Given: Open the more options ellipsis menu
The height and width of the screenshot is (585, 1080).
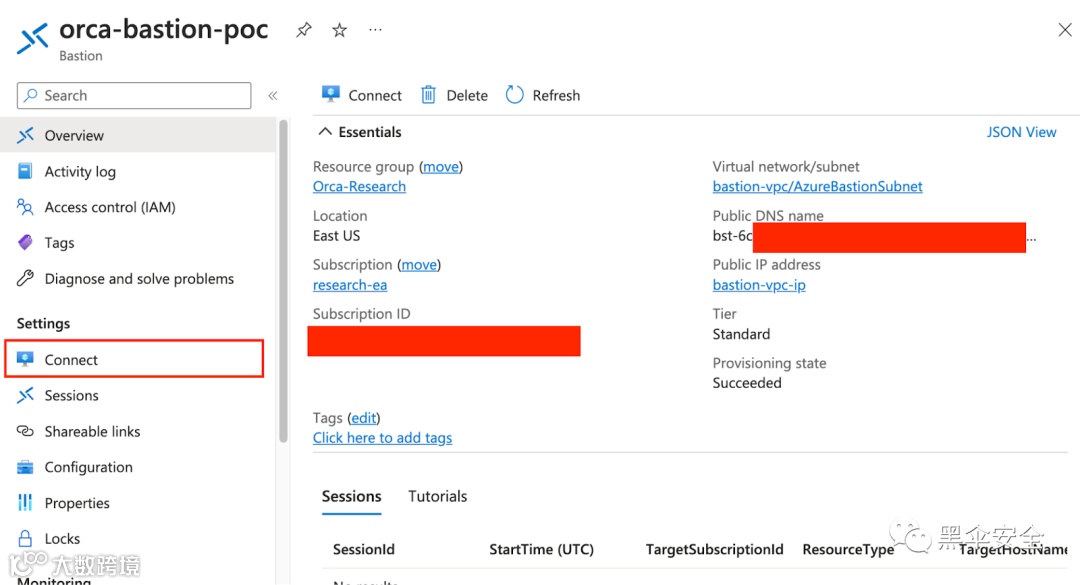Looking at the screenshot, I should (x=375, y=30).
